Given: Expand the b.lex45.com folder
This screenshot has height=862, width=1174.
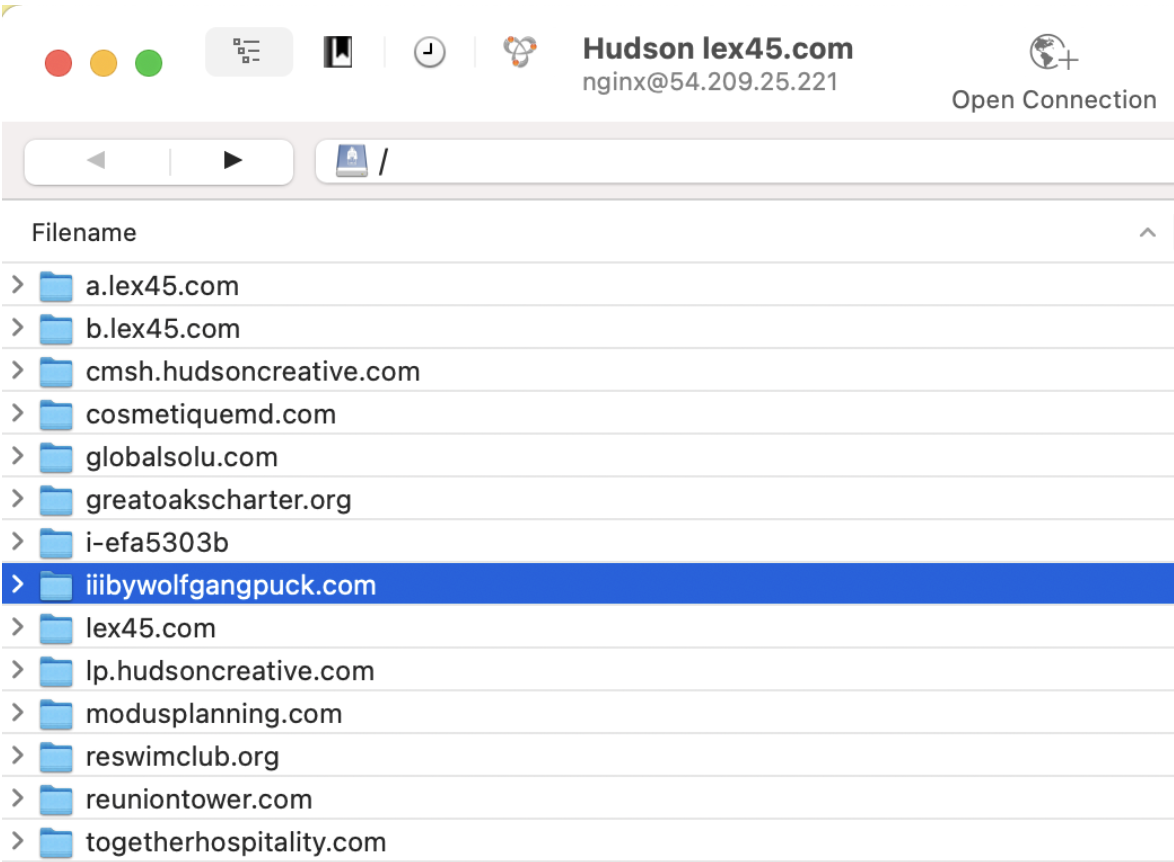Looking at the screenshot, I should 18,327.
